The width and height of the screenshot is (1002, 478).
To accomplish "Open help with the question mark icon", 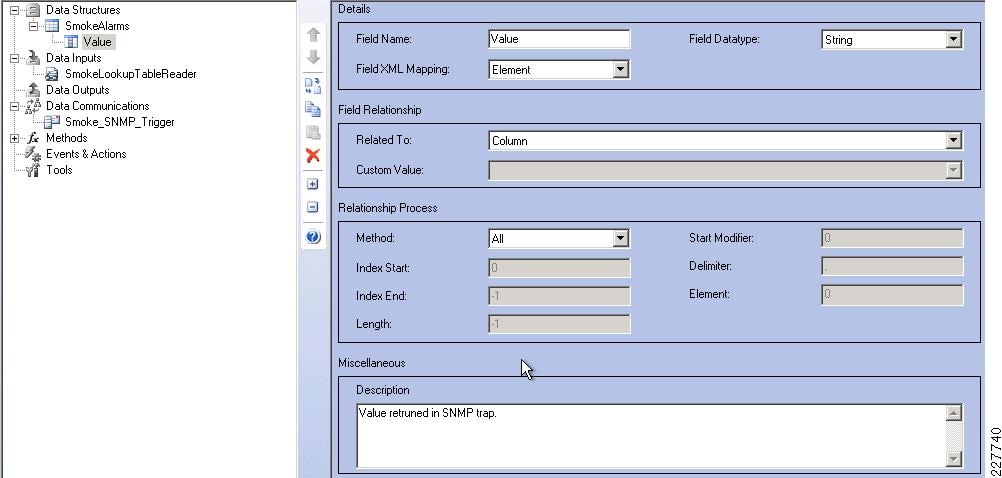I will tap(313, 237).
